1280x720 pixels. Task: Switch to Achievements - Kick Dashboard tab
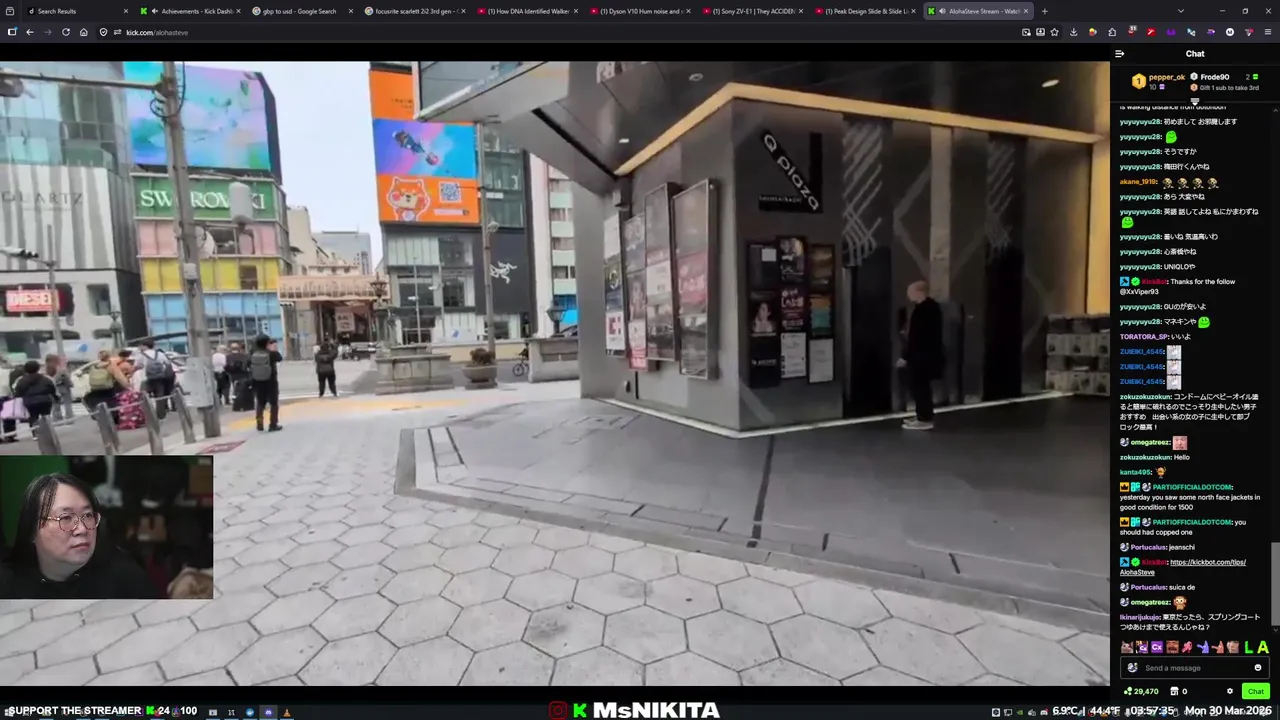pyautogui.click(x=188, y=11)
